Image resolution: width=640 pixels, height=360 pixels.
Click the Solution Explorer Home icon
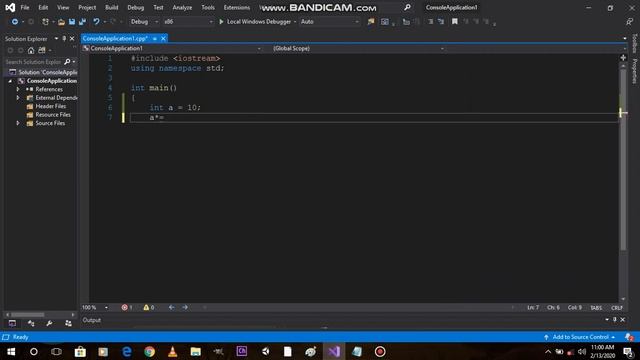[x=31, y=50]
